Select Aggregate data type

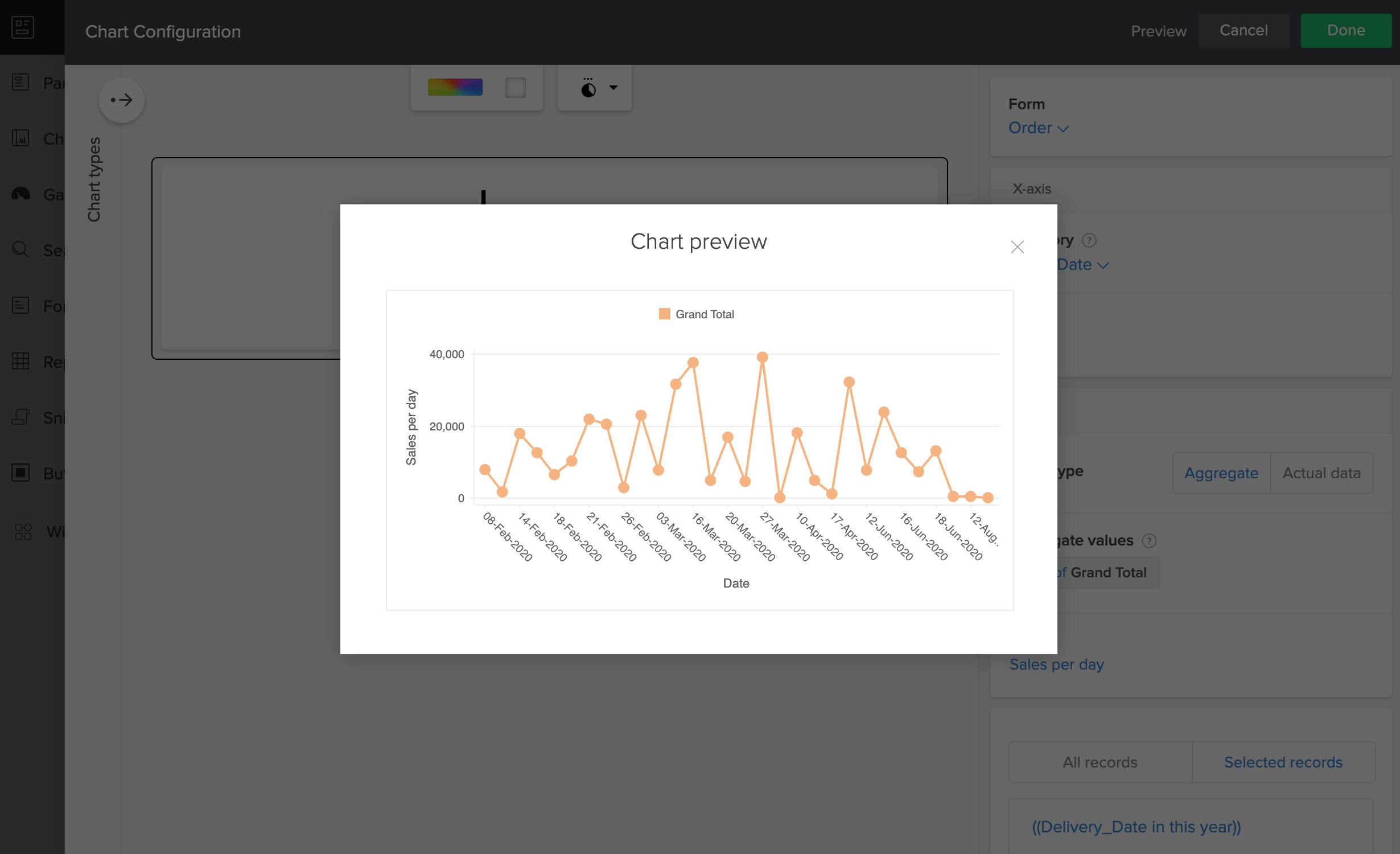(1221, 473)
